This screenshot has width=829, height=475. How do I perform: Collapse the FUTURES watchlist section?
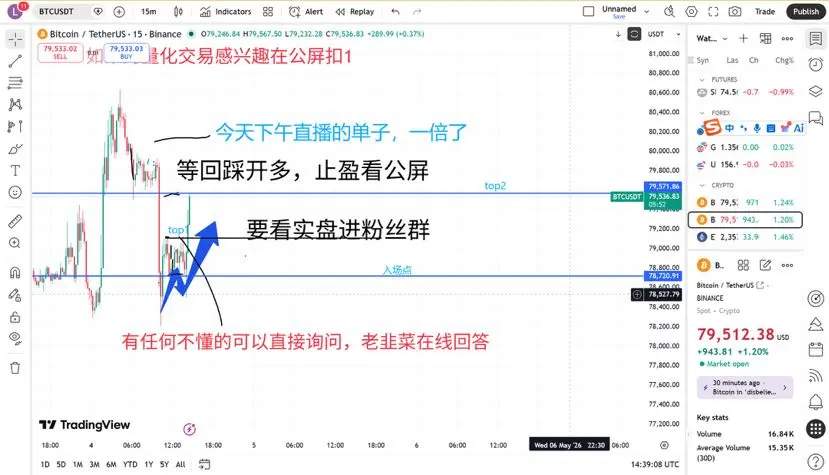[x=702, y=79]
